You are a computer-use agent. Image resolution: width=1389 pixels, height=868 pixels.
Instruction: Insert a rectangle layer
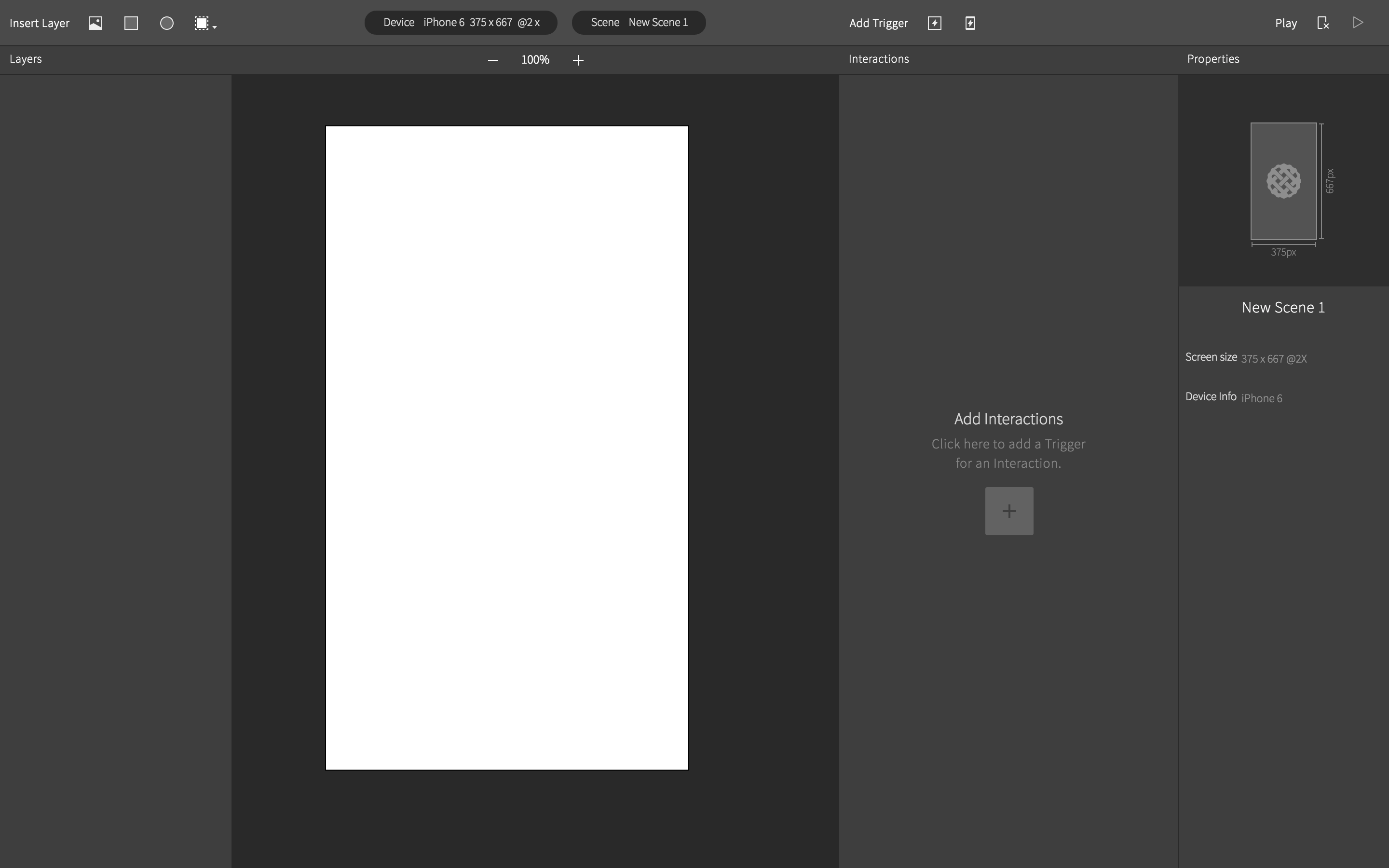point(131,23)
